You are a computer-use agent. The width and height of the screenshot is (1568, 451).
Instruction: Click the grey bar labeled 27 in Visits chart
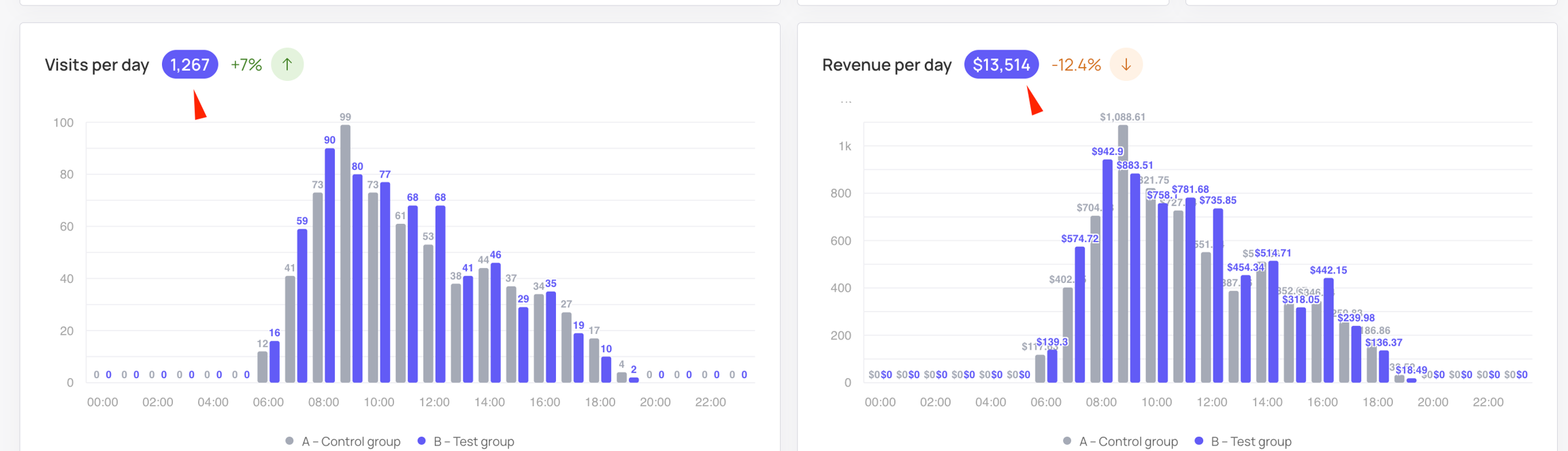coord(566,348)
